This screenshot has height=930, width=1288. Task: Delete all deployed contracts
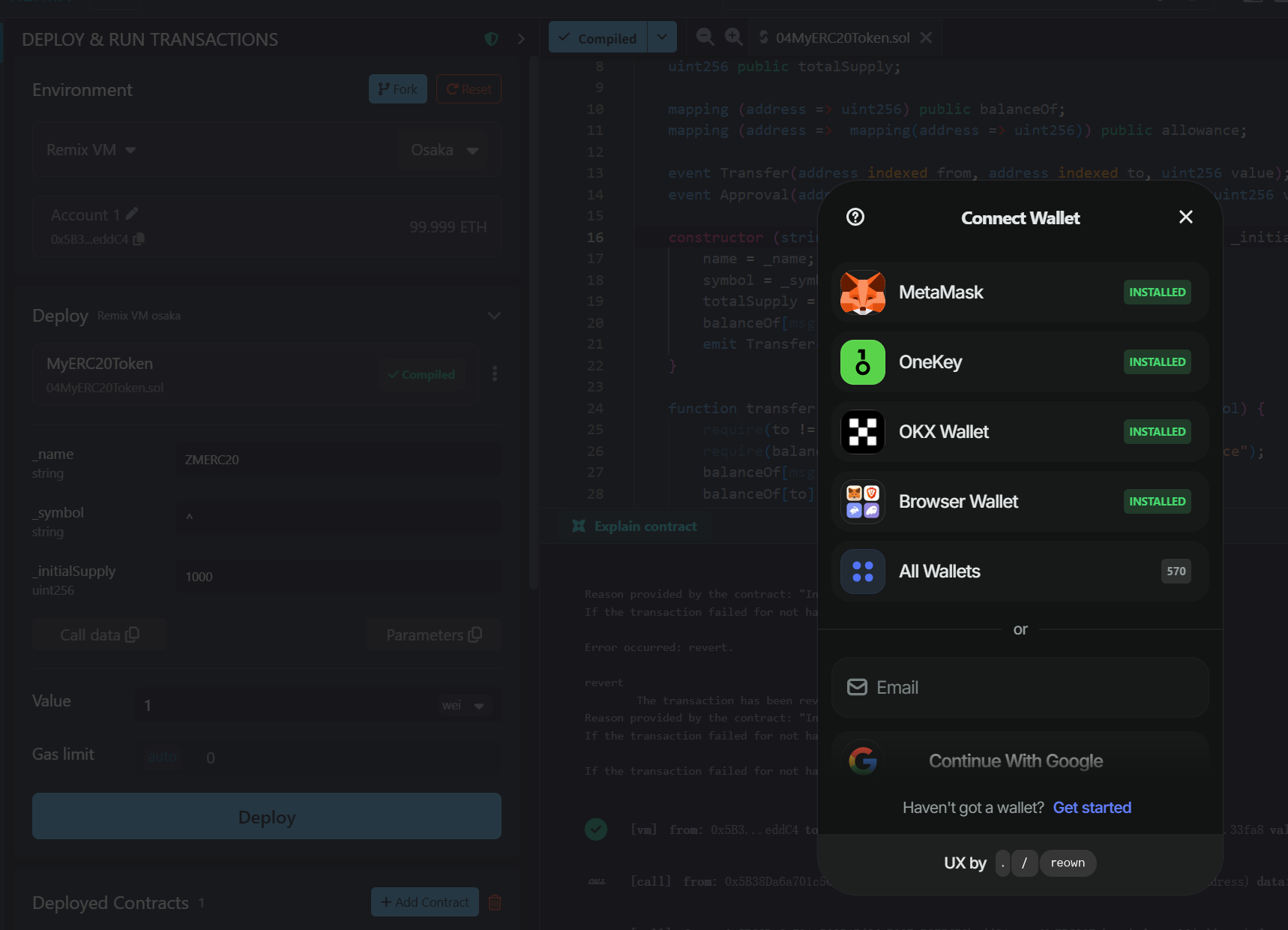point(495,902)
